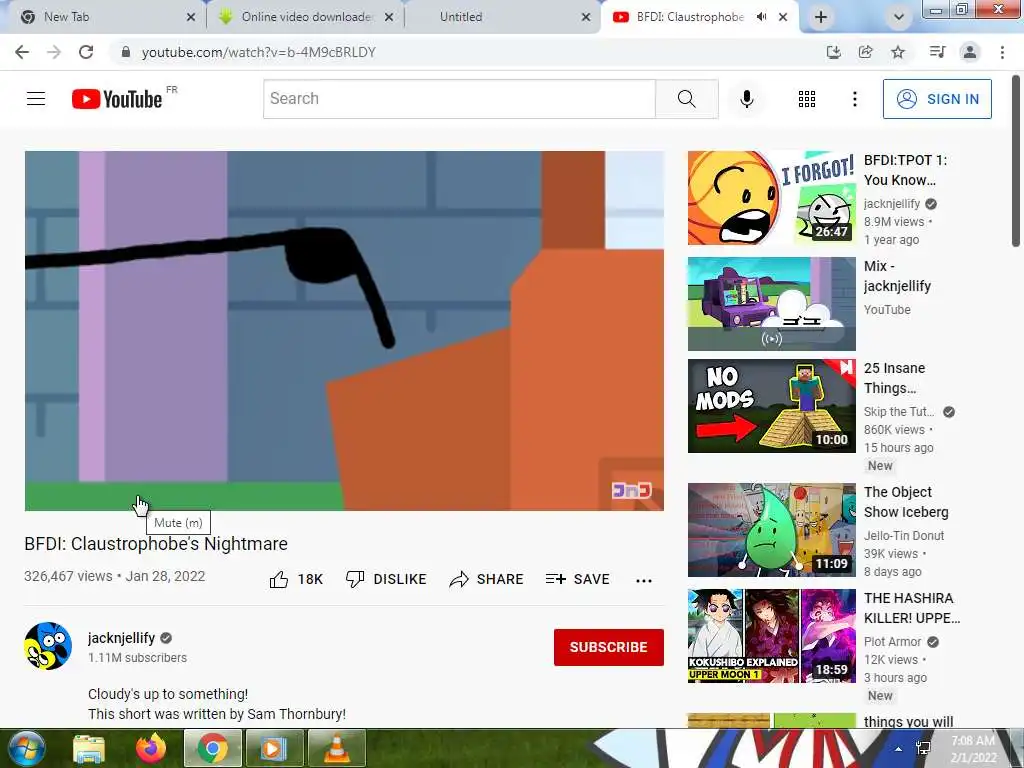Screen dimensions: 1024x768
Task: Open 25 Insane Things video thumbnail
Action: pos(771,406)
